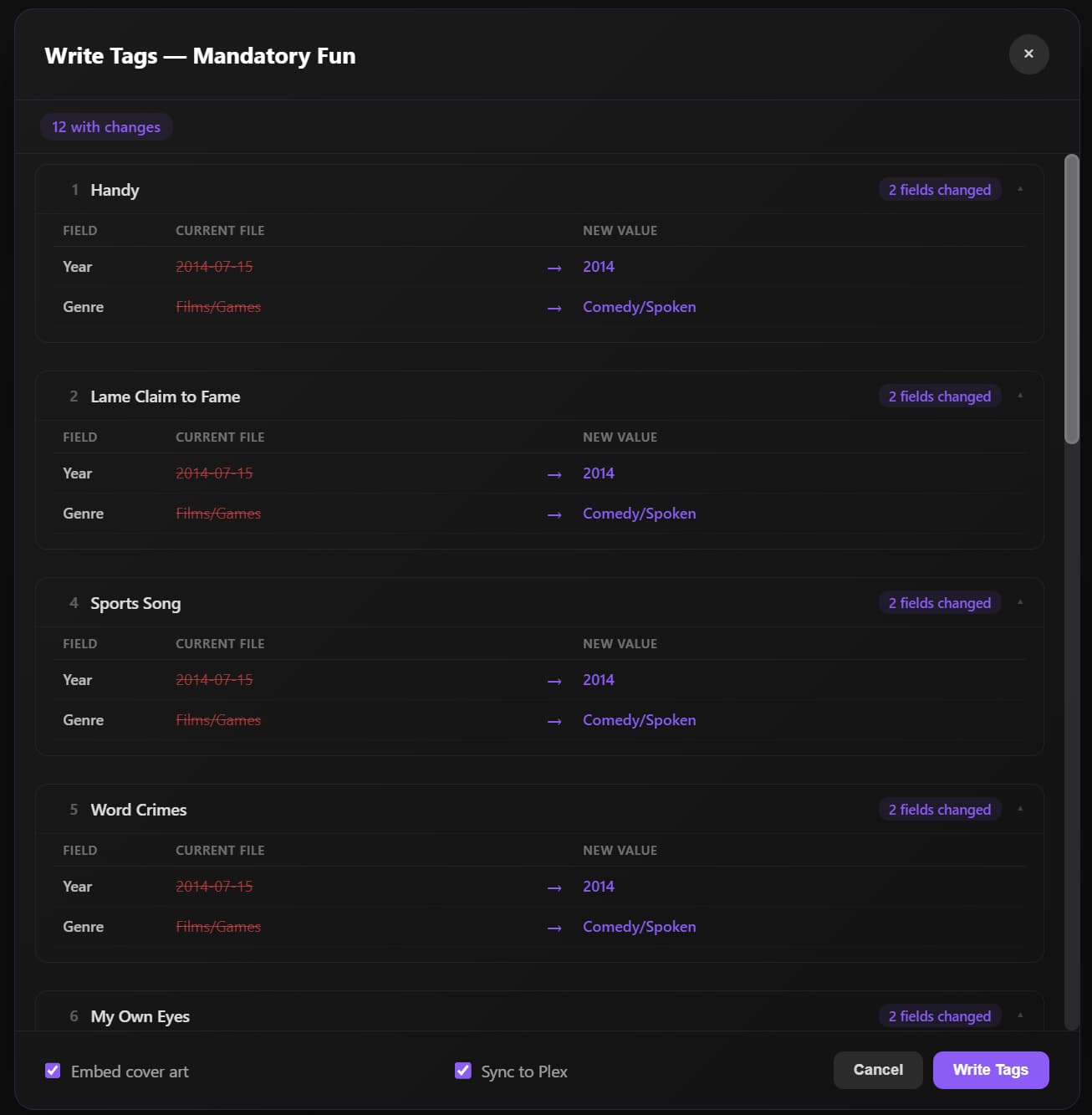Close the Write Tags dialog
Image resolution: width=1092 pixels, height=1115 pixels.
click(x=1028, y=54)
